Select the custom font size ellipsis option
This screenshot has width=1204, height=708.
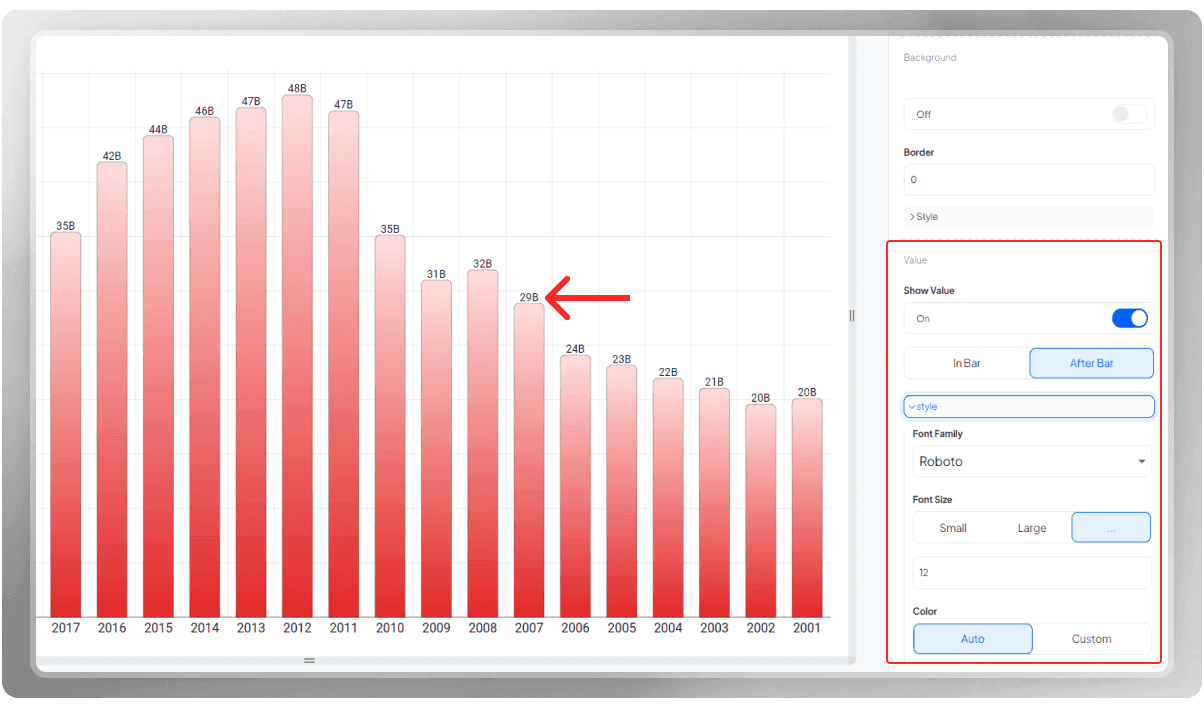[1111, 528]
